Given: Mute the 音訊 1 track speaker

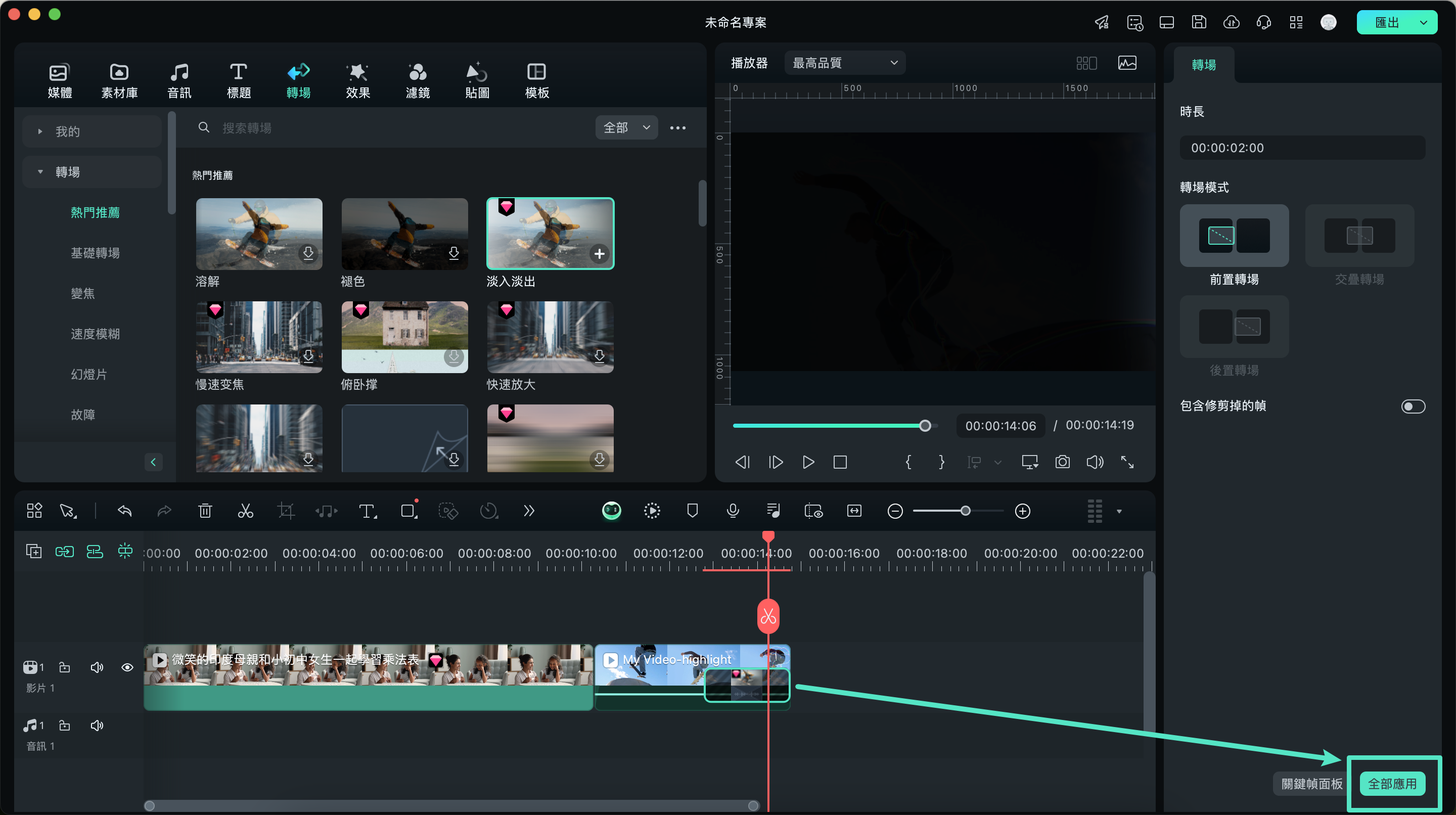Looking at the screenshot, I should [97, 725].
